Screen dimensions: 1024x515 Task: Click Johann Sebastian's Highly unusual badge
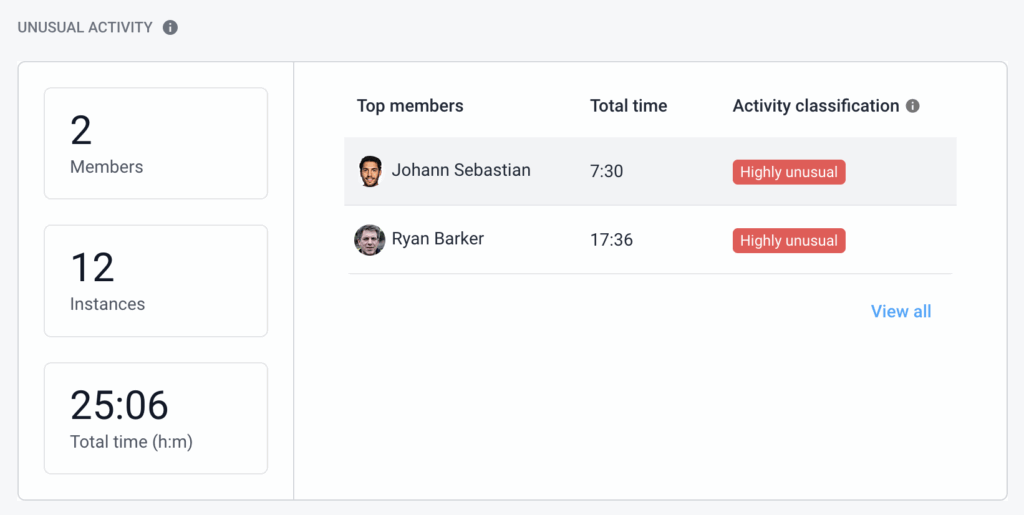click(x=789, y=172)
